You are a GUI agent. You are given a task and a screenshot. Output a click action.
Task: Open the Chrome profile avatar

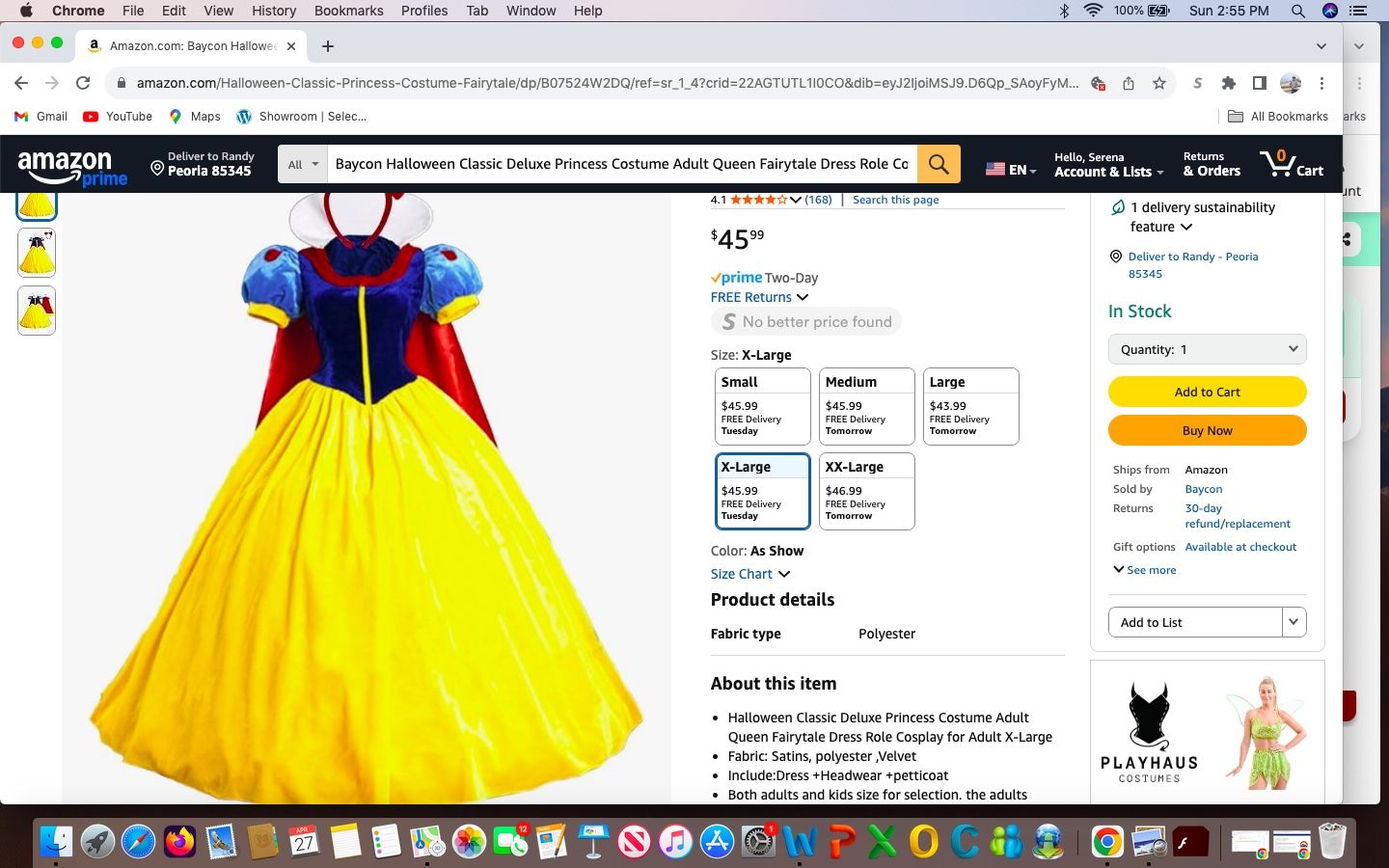pyautogui.click(x=1291, y=83)
